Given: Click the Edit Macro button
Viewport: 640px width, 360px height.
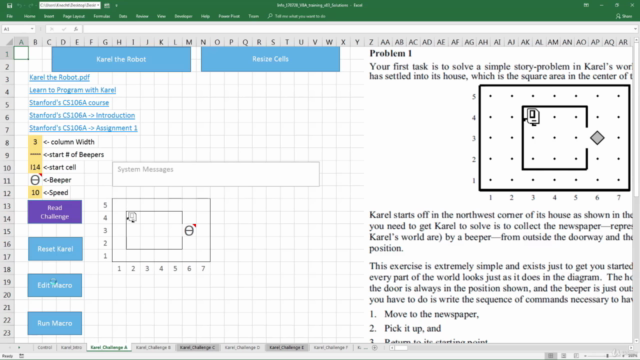Looking at the screenshot, I should (x=55, y=285).
